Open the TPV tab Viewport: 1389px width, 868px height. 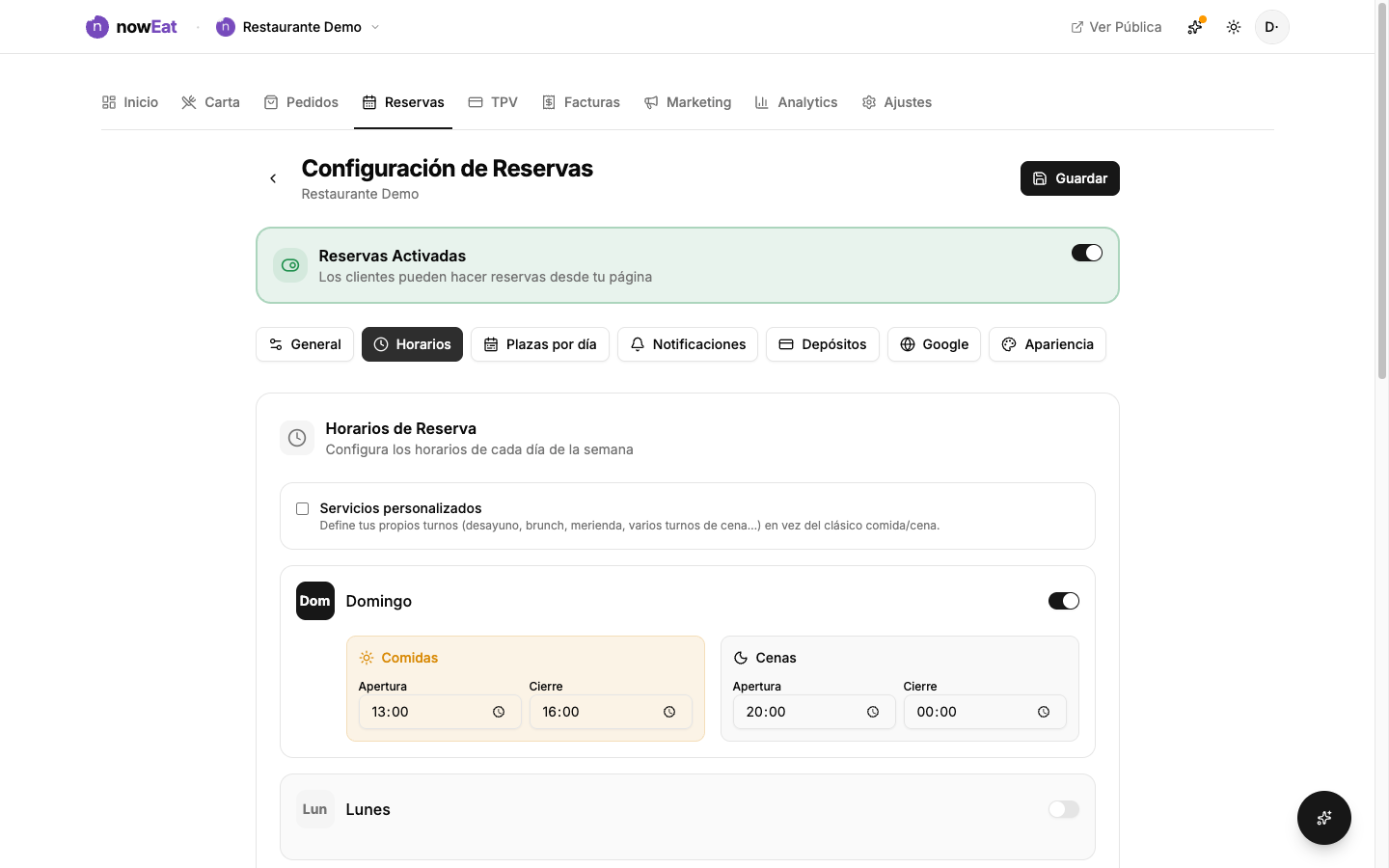point(493,102)
